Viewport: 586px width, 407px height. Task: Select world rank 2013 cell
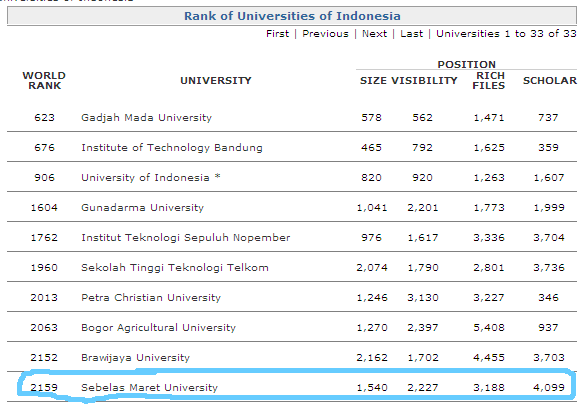click(44, 297)
